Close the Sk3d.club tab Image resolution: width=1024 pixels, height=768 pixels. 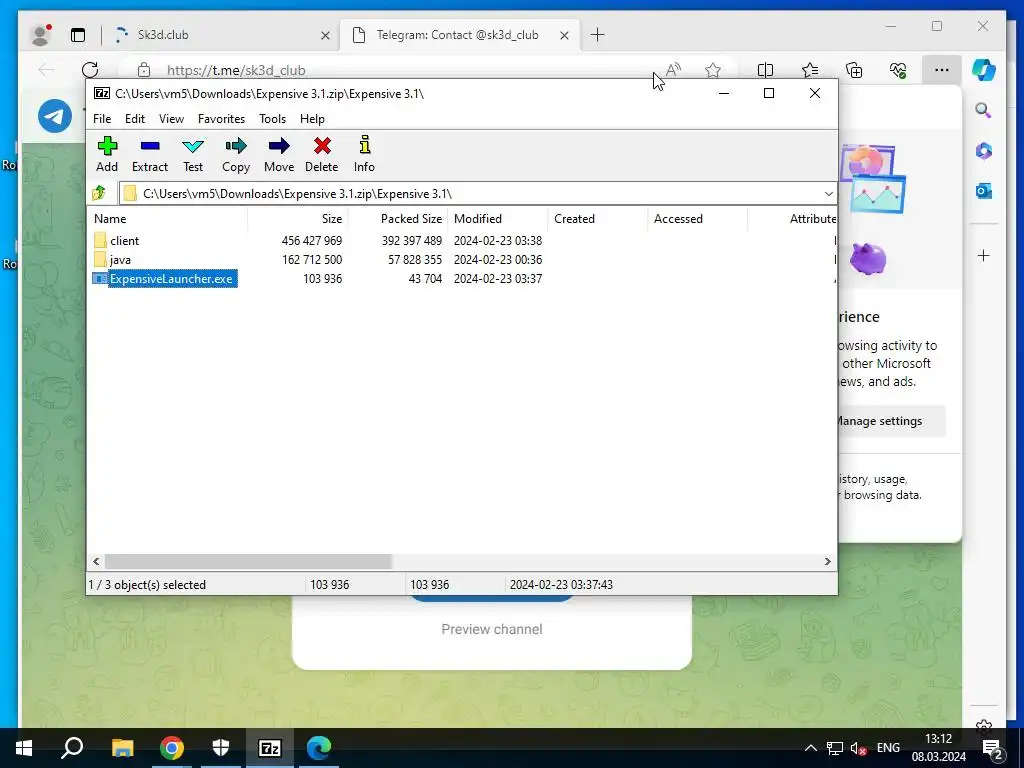point(325,35)
